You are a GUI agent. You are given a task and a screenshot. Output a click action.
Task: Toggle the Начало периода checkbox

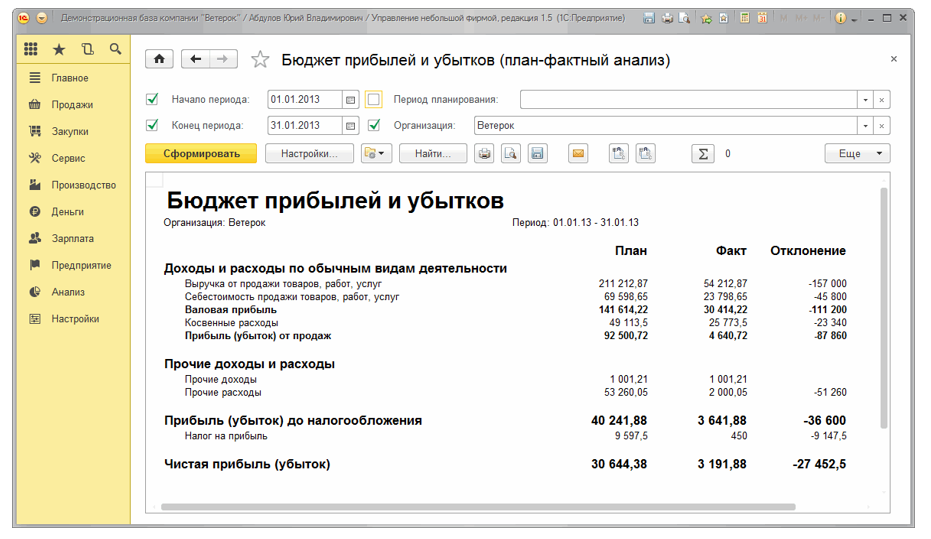click(x=153, y=100)
